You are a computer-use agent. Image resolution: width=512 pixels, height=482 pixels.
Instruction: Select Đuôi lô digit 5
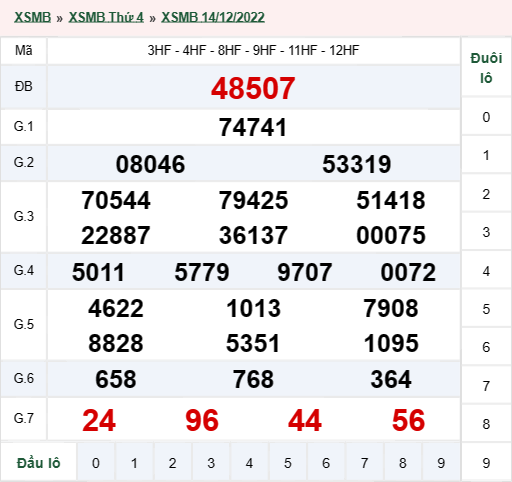pos(486,309)
